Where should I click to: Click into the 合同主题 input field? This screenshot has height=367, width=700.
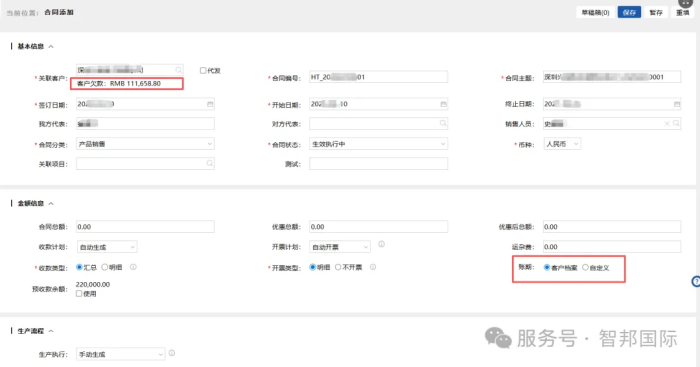coord(612,77)
